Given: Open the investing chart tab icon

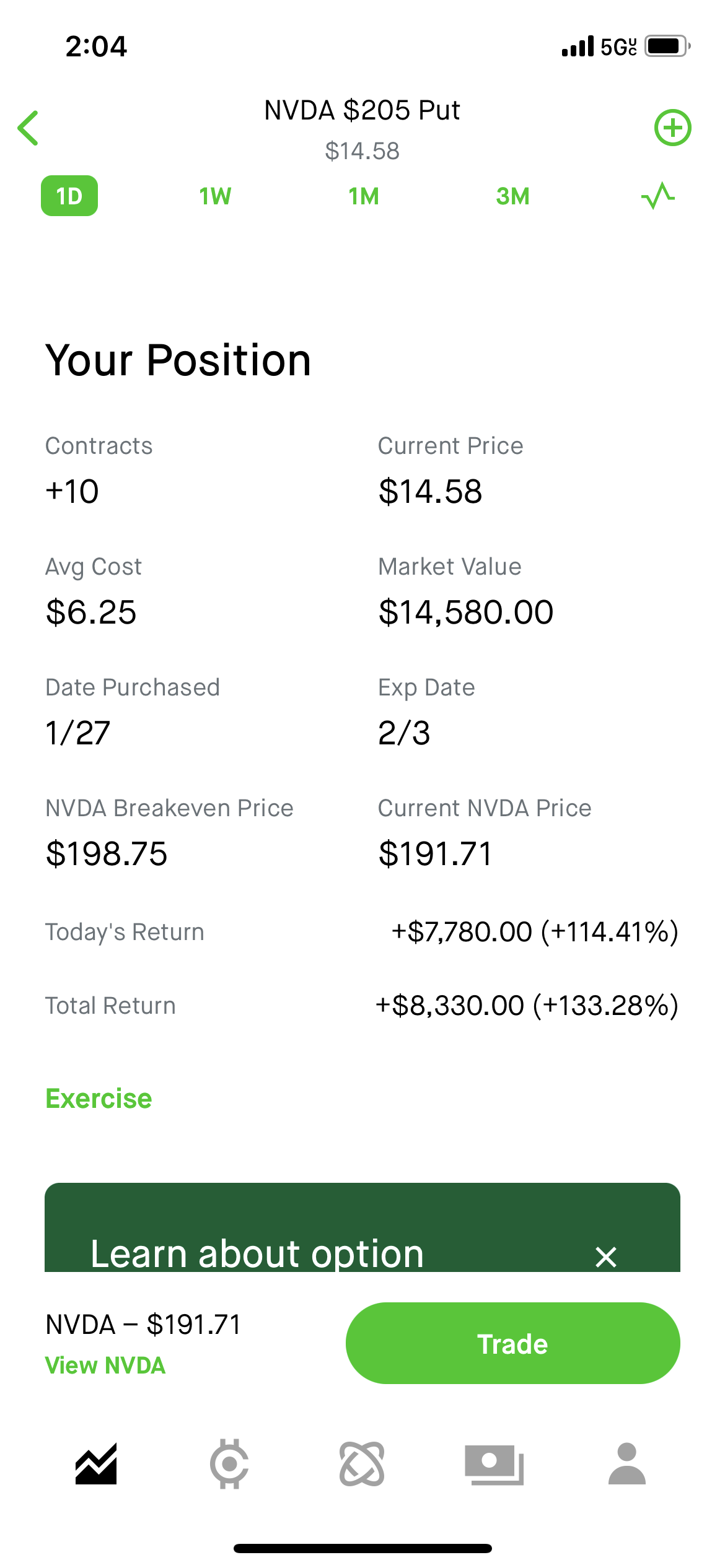Looking at the screenshot, I should [x=96, y=1464].
